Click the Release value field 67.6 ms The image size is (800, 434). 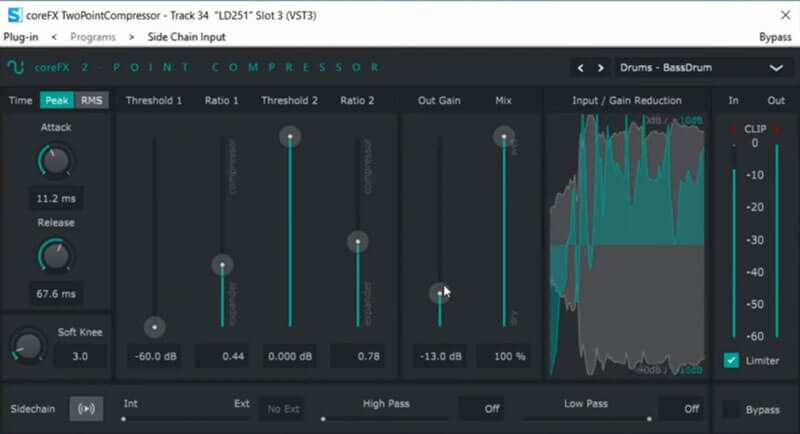pos(56,294)
